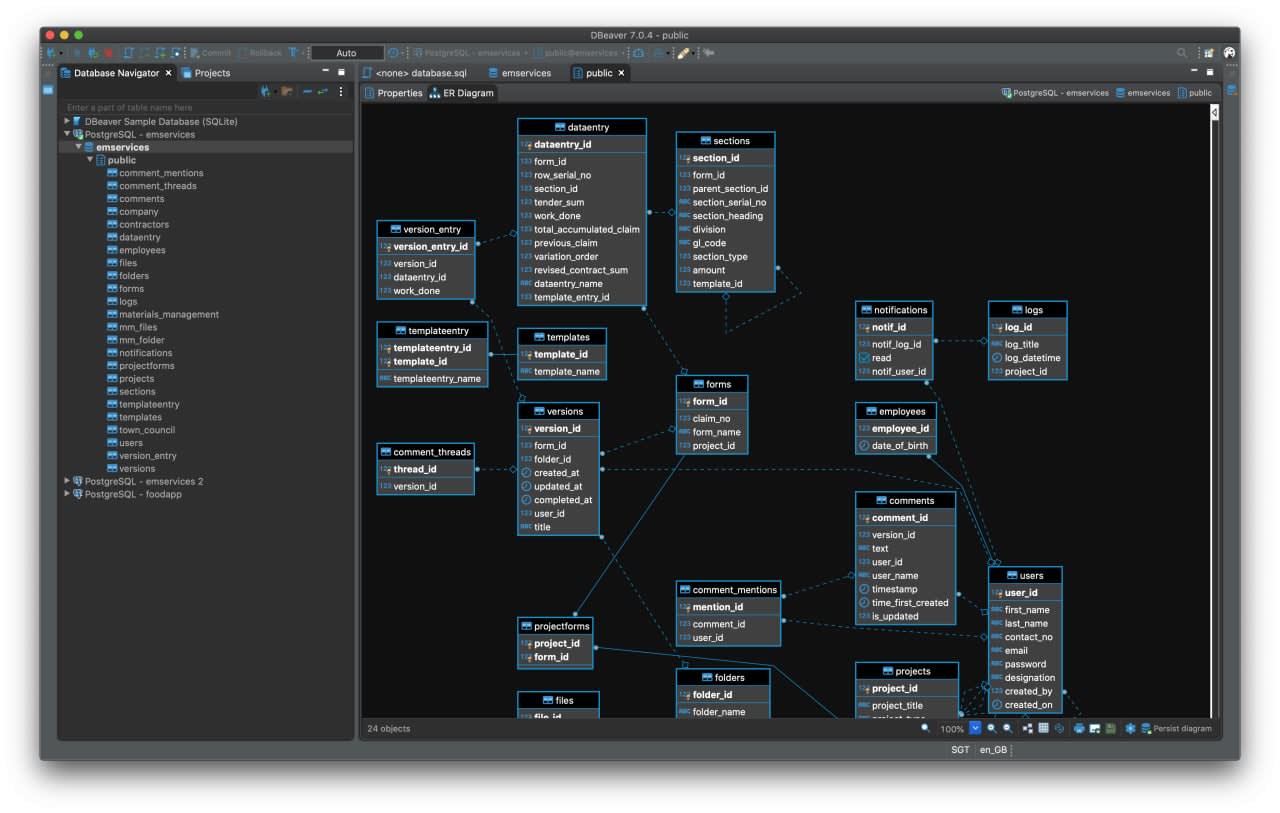Focus the table name filter field
The image size is (1280, 813).
click(205, 107)
